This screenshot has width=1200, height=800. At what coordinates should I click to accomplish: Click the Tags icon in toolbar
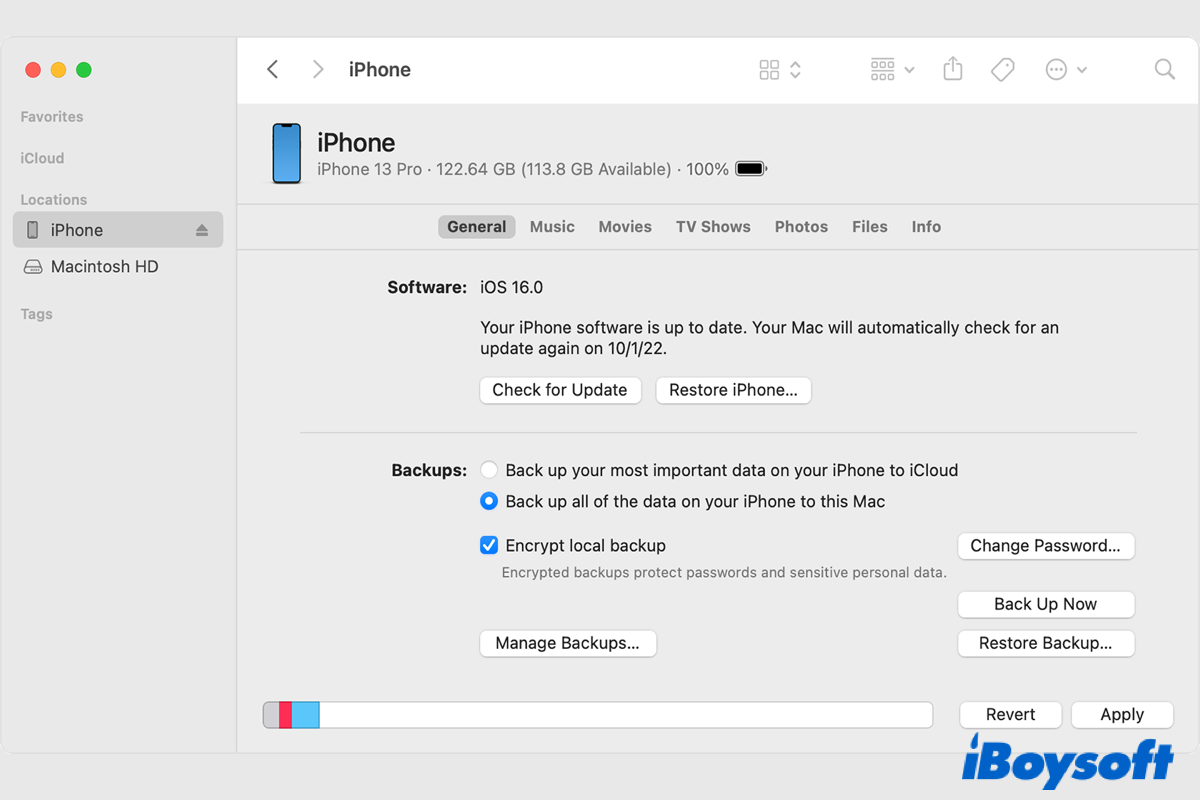pos(1002,69)
